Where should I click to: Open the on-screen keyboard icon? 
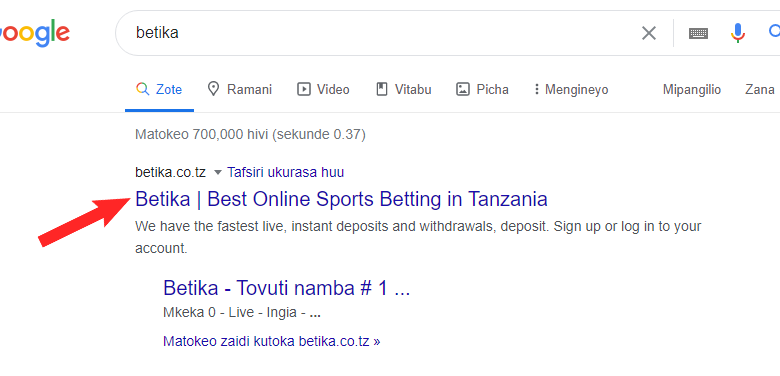coord(698,33)
